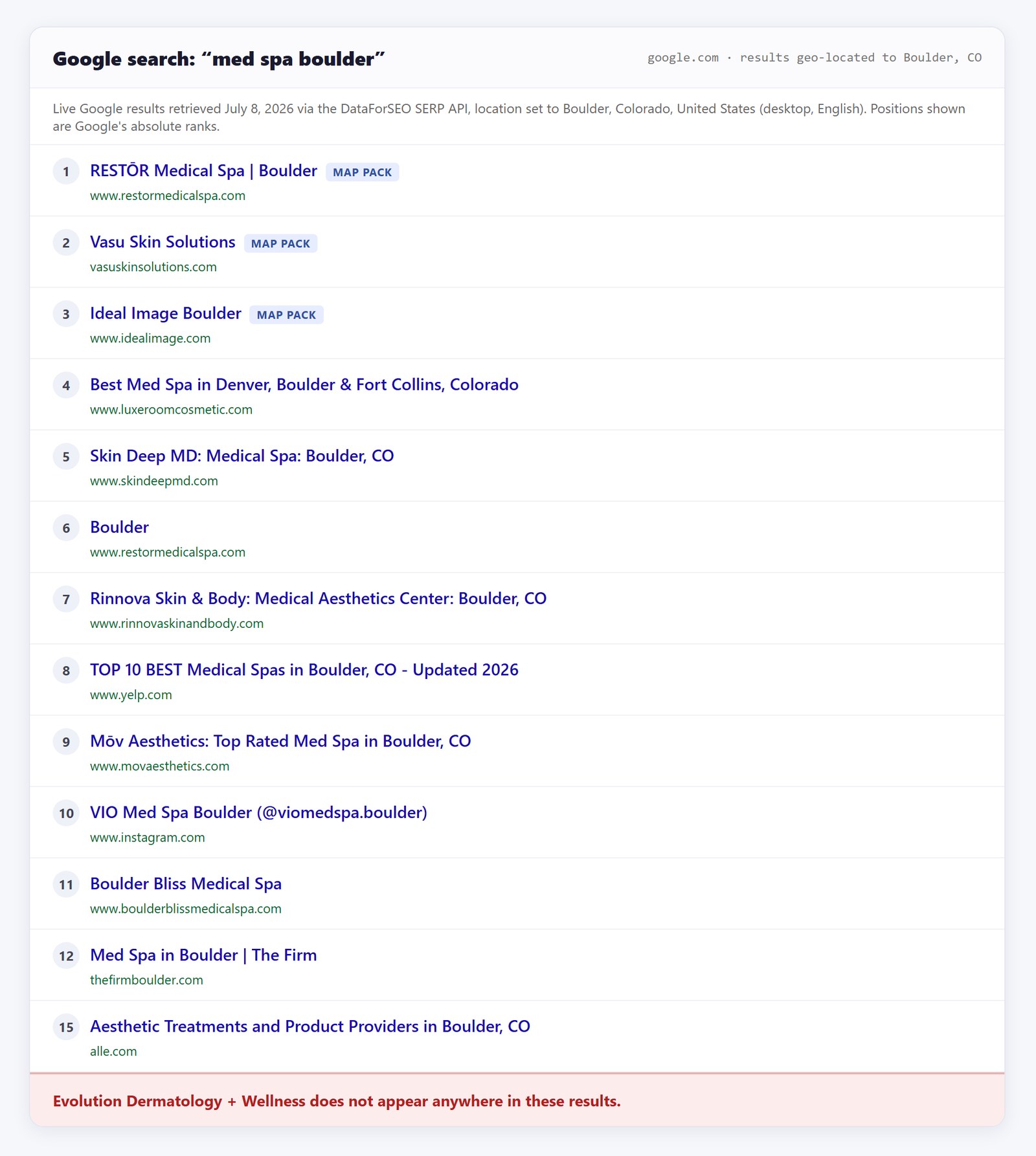
Task: Click the rank 15 position badge
Action: pos(66,1027)
